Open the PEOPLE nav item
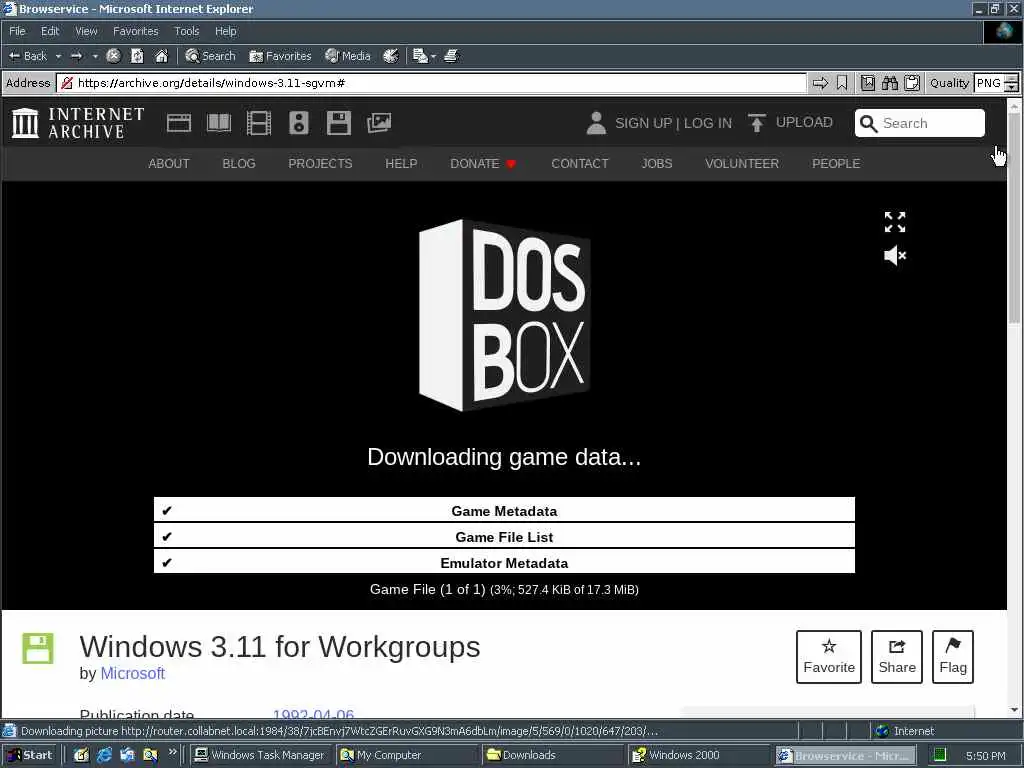This screenshot has width=1024, height=768. pyautogui.click(x=836, y=163)
